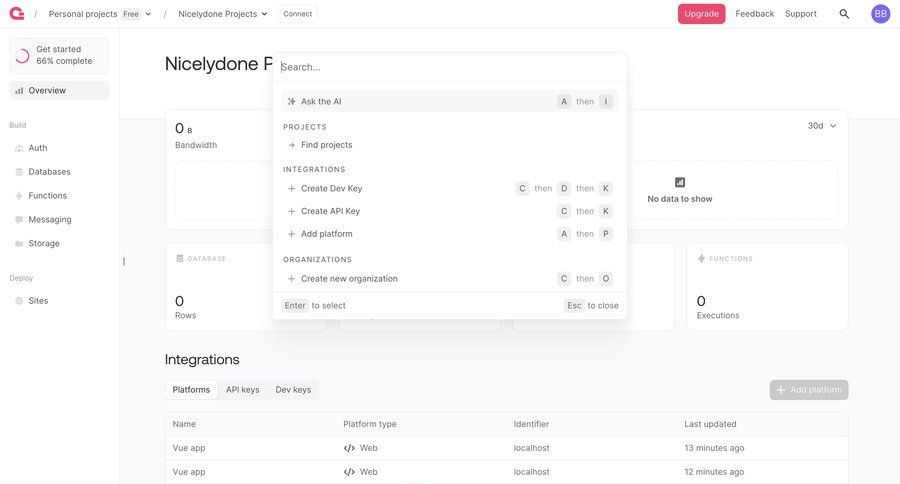Screen dimensions: 900x484
Task: Select Create API Key command
Action: (x=449, y=211)
